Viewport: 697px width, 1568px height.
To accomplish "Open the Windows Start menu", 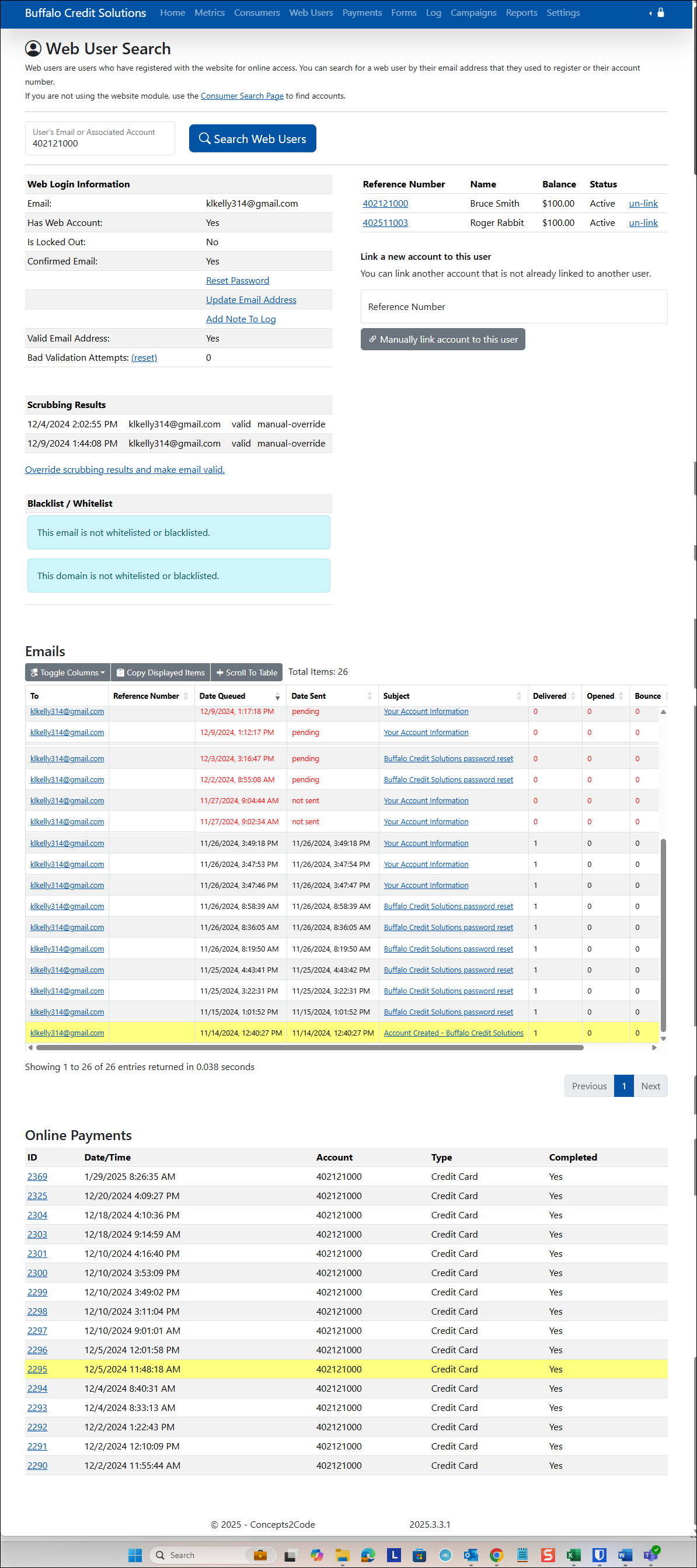I will coord(135,1555).
